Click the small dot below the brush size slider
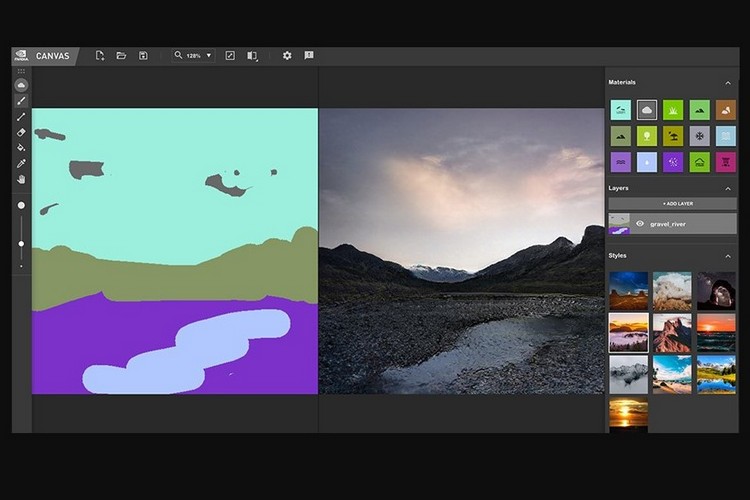The height and width of the screenshot is (500, 750). [x=21, y=267]
